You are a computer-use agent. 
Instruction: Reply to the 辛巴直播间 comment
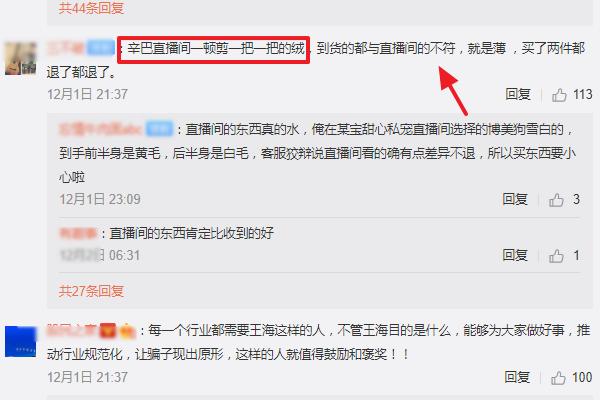(x=518, y=94)
